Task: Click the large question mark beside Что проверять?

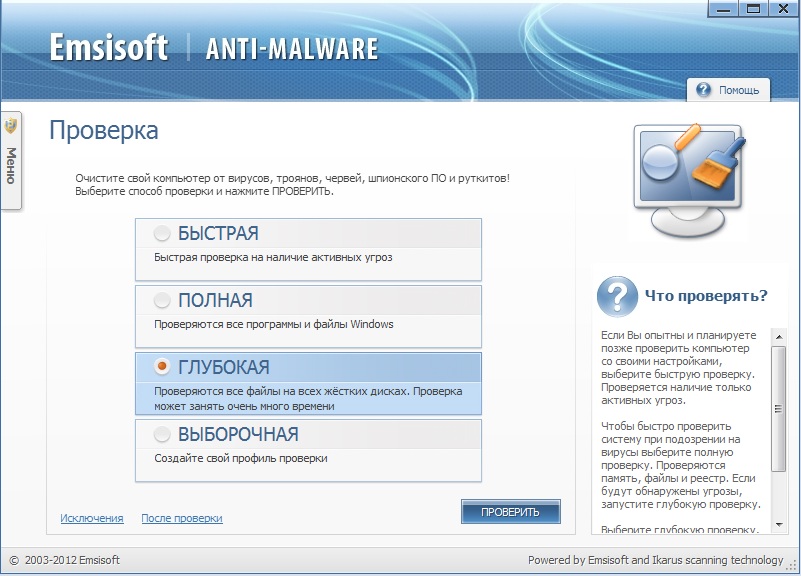Action: (617, 297)
